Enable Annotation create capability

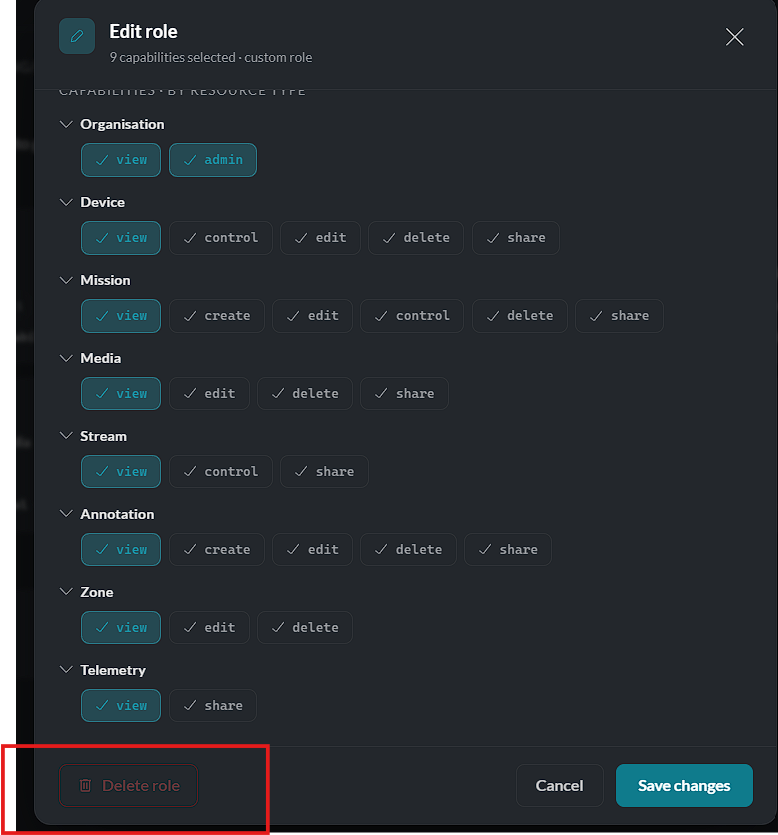click(217, 550)
